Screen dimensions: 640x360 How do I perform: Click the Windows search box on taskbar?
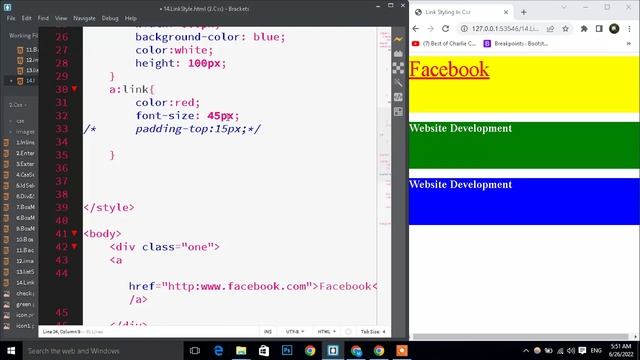point(102,351)
